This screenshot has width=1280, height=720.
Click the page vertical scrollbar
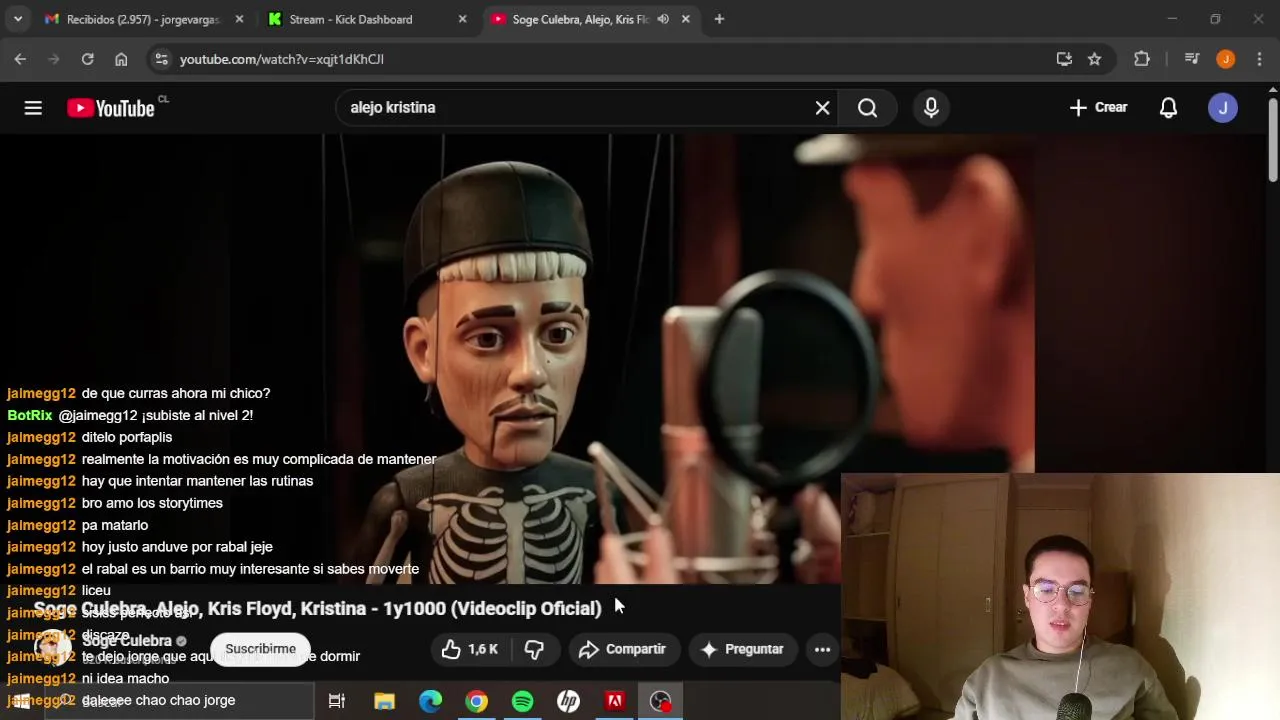coord(1272,140)
